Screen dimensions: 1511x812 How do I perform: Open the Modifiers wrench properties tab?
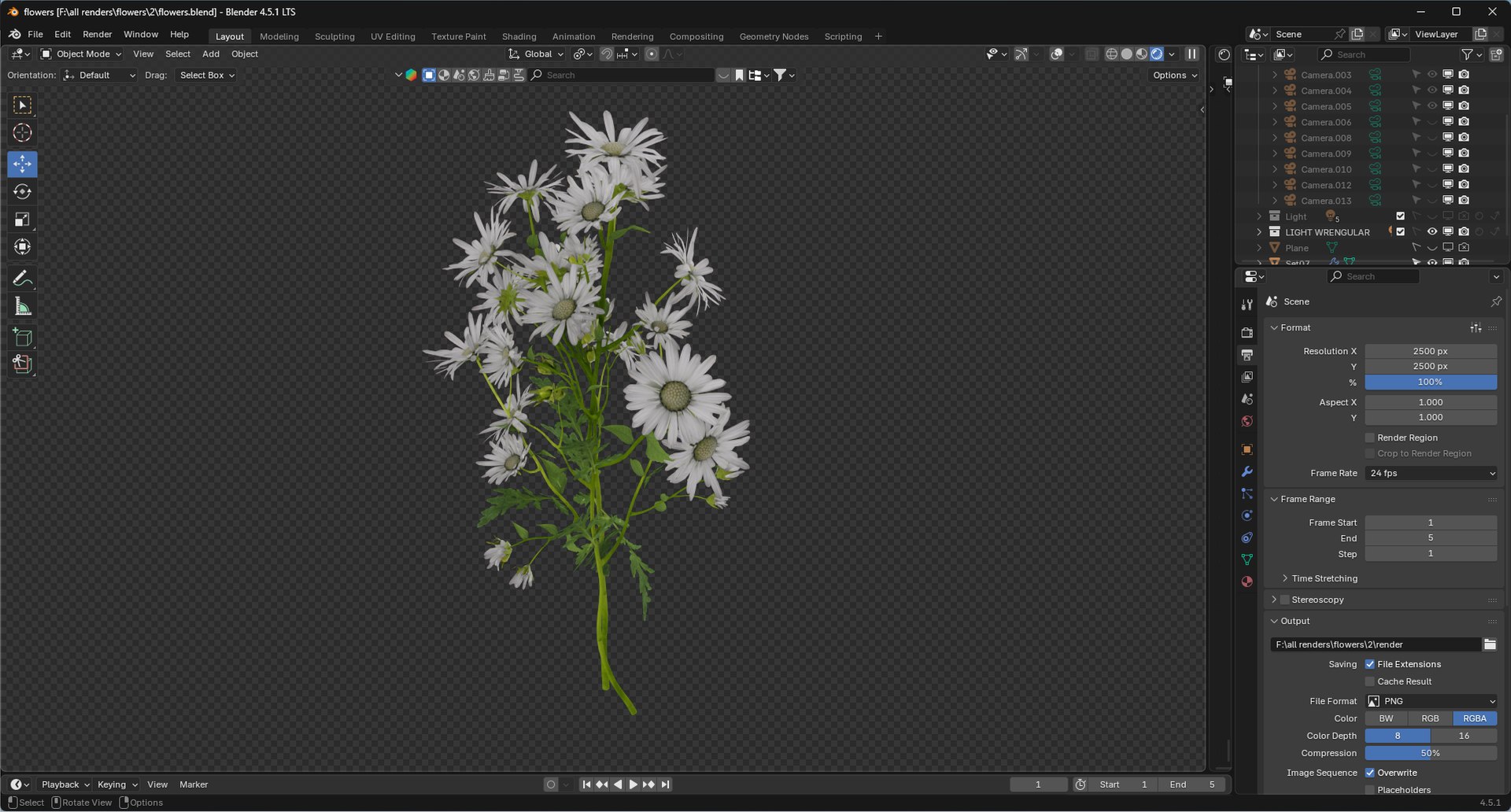pyautogui.click(x=1247, y=471)
